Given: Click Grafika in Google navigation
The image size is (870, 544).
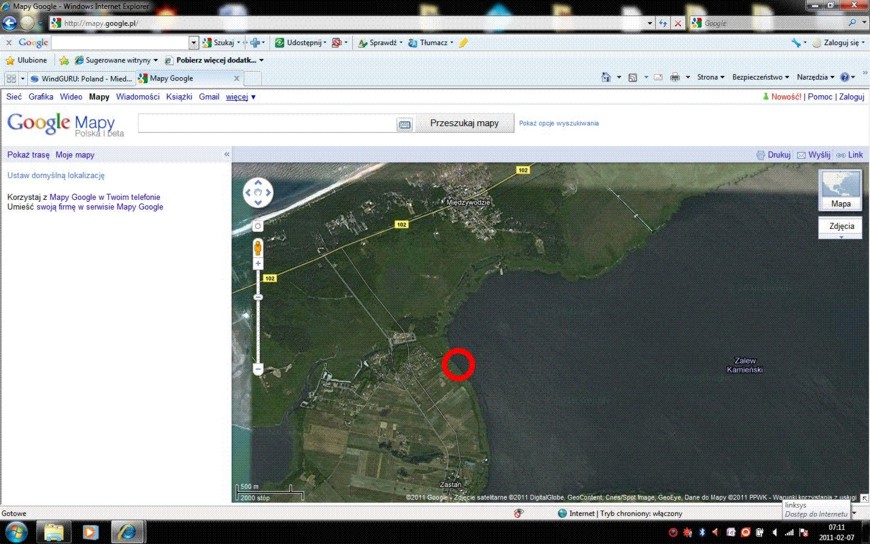Looking at the screenshot, I should [41, 97].
